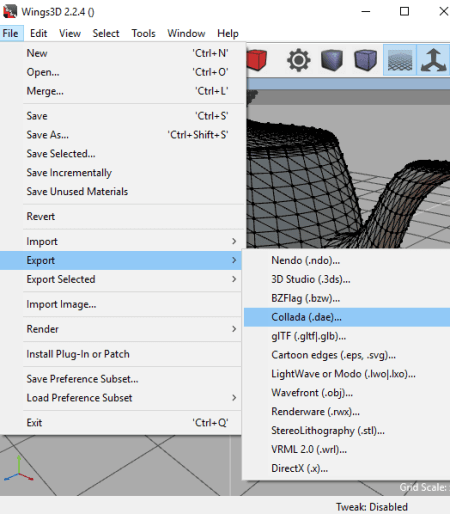Toggle the axes display icon
The width and height of the screenshot is (450, 514).
[433, 60]
